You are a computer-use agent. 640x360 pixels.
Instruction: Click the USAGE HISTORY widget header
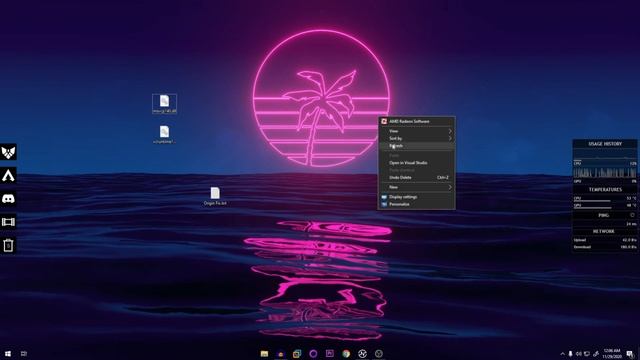tap(605, 144)
